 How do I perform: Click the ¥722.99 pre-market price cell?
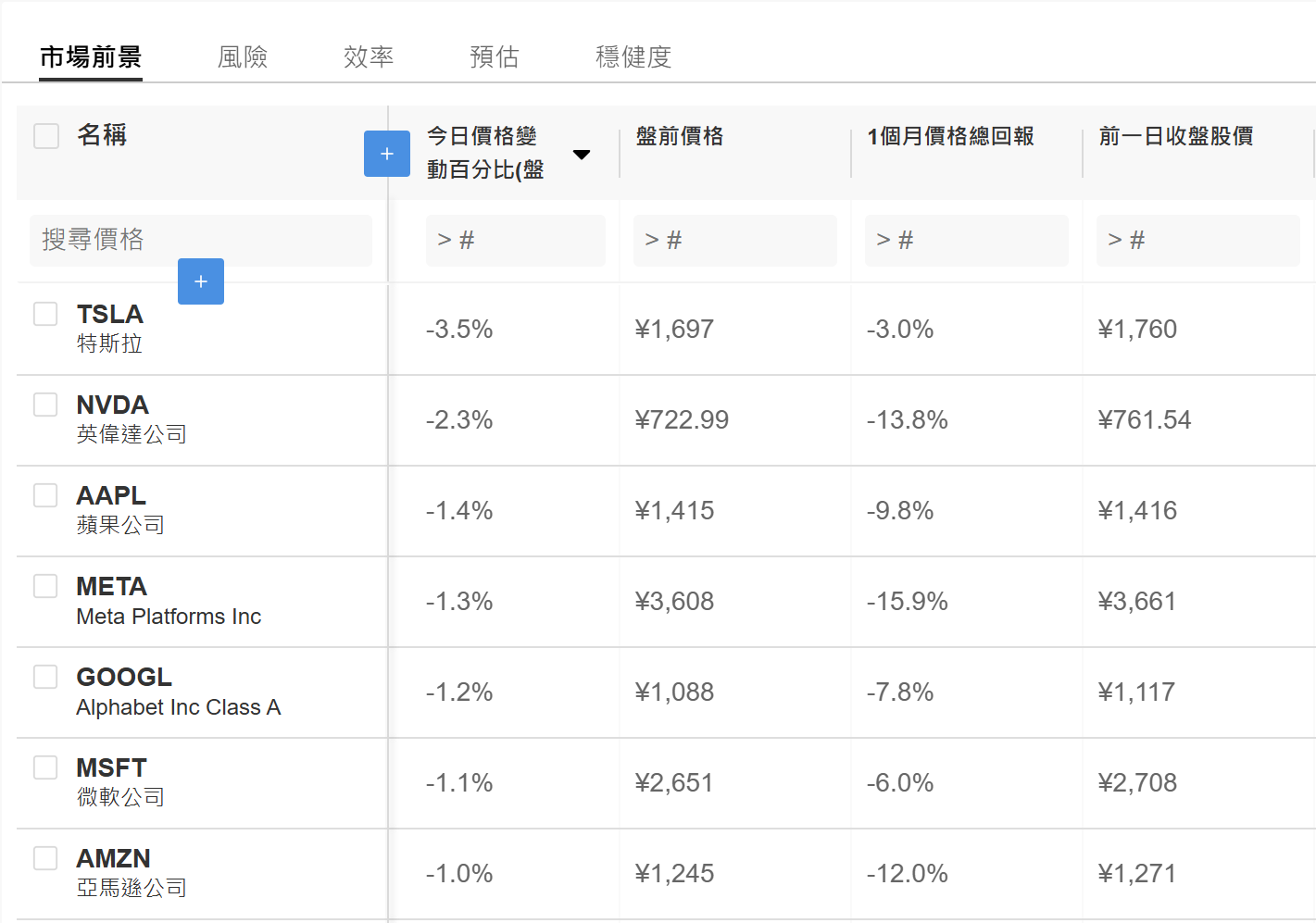click(682, 419)
